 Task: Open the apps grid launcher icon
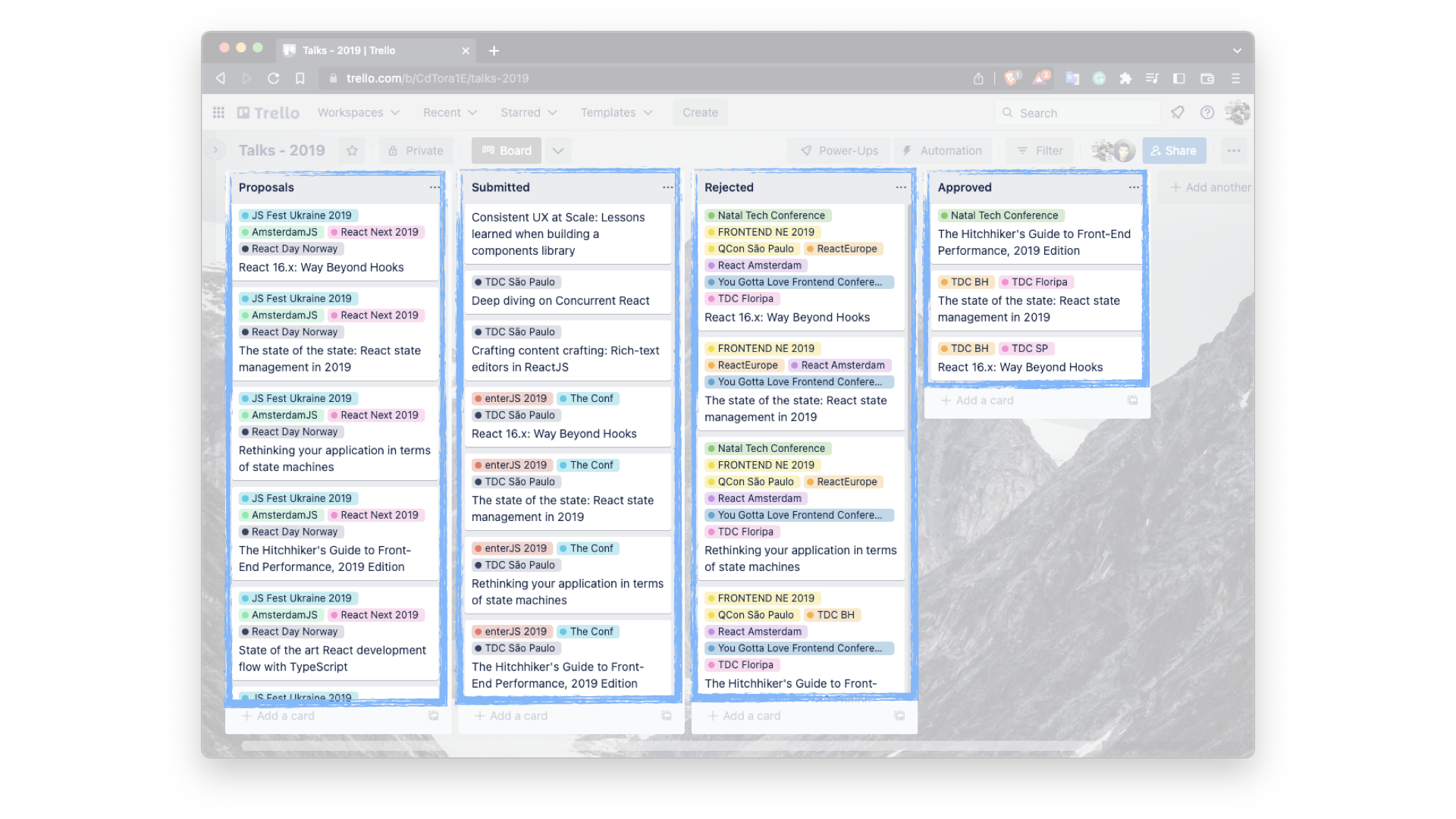[x=218, y=113]
